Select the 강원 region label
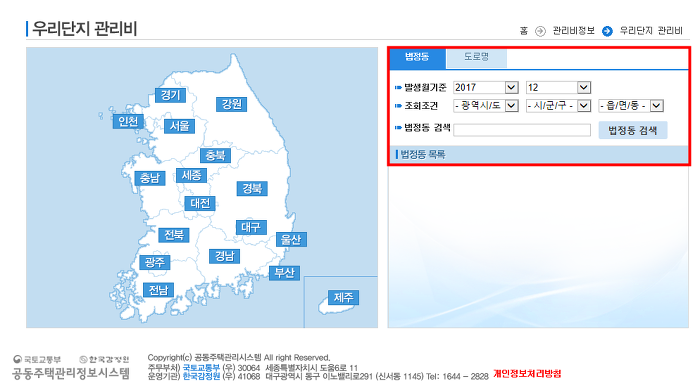The height and width of the screenshot is (388, 700). click(x=231, y=104)
